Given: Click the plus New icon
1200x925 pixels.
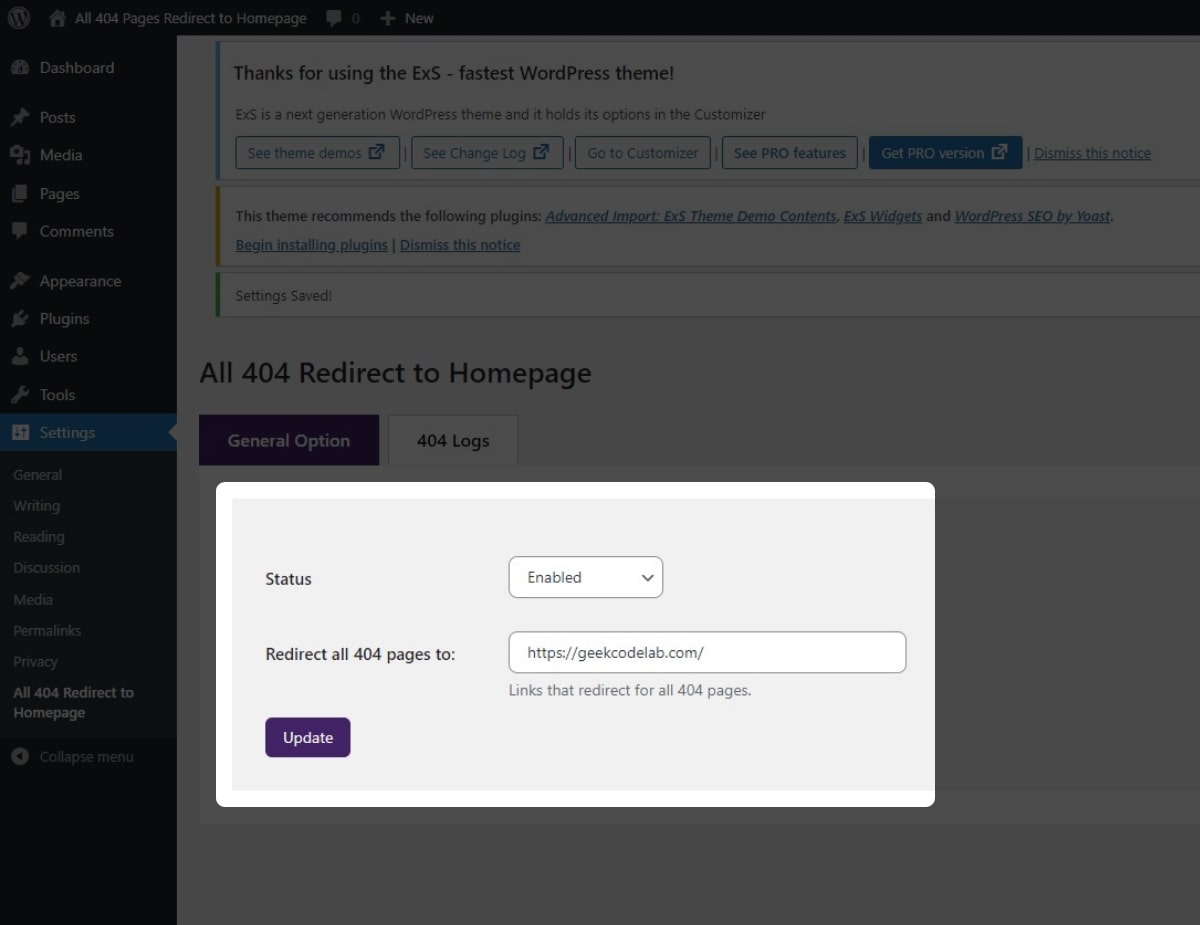Looking at the screenshot, I should pyautogui.click(x=389, y=18).
